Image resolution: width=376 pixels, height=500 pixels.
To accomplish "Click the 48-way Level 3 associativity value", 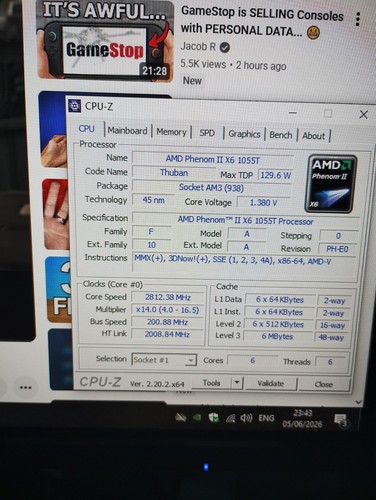I will coord(331,337).
